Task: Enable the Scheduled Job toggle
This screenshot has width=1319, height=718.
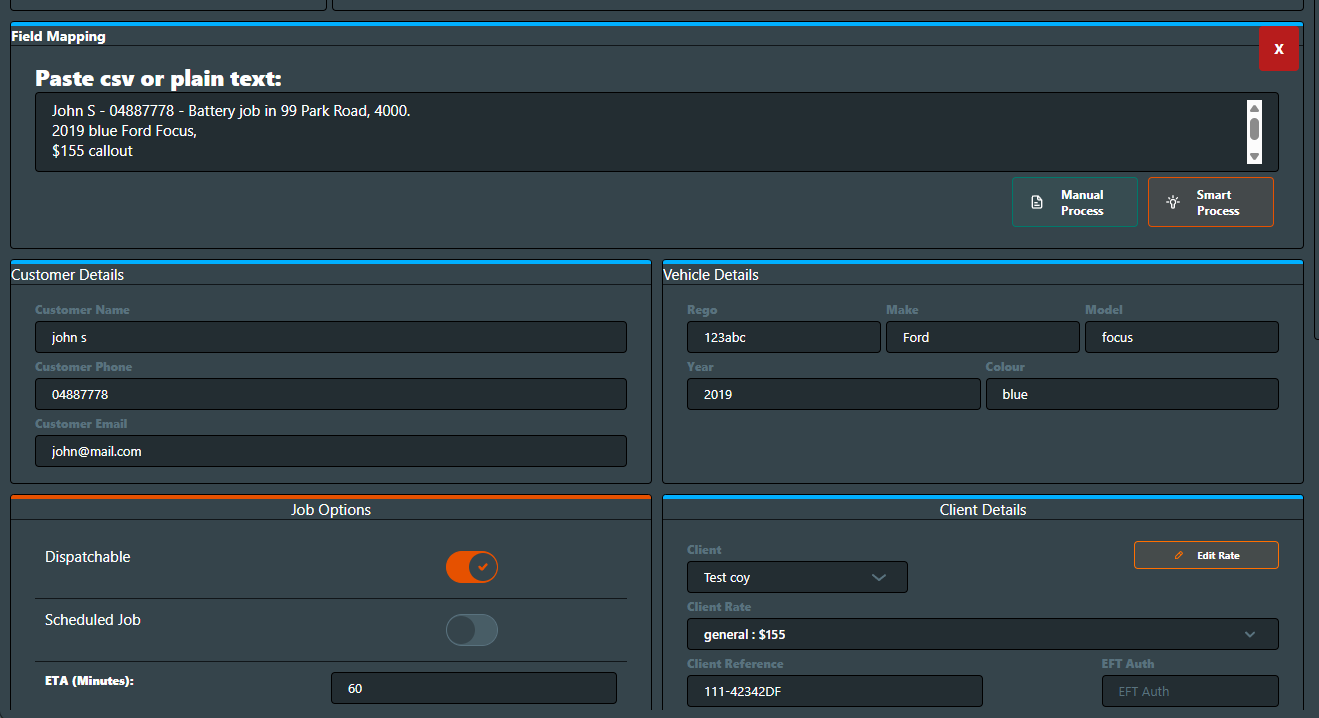Action: 471,630
